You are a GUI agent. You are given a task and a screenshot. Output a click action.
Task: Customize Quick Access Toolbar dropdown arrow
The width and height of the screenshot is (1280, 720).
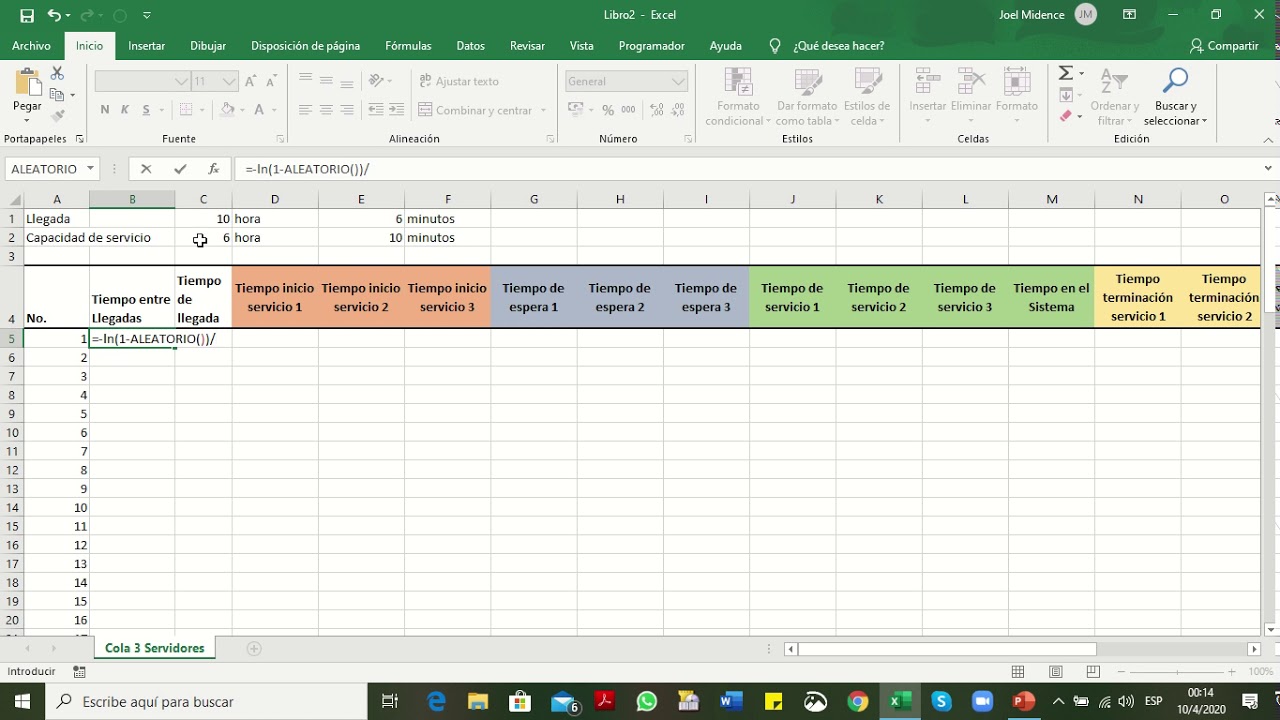[147, 15]
